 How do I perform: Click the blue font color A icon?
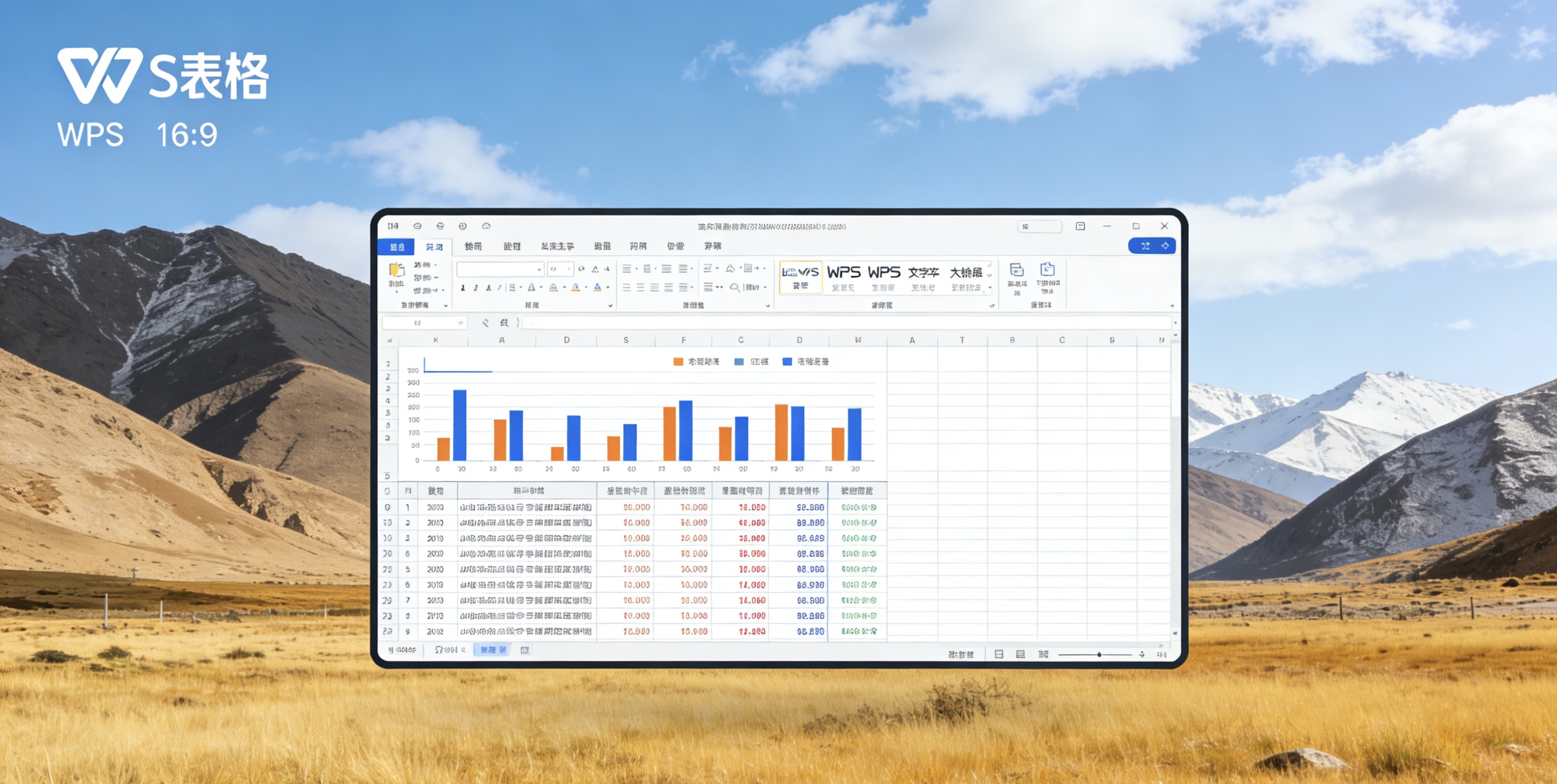(x=597, y=288)
